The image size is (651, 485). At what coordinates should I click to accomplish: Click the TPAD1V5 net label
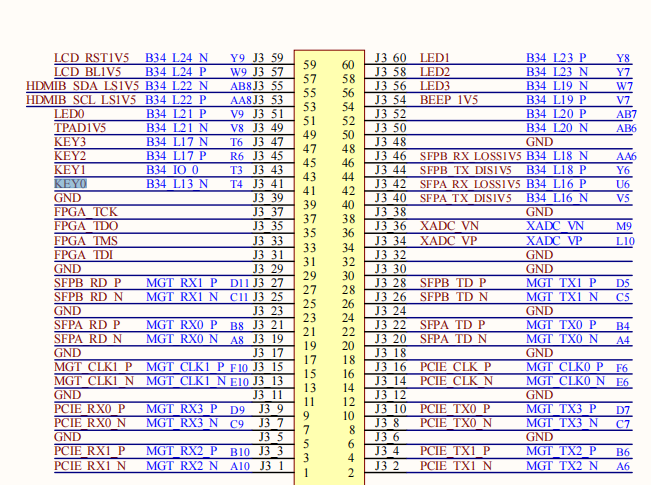pos(80,128)
